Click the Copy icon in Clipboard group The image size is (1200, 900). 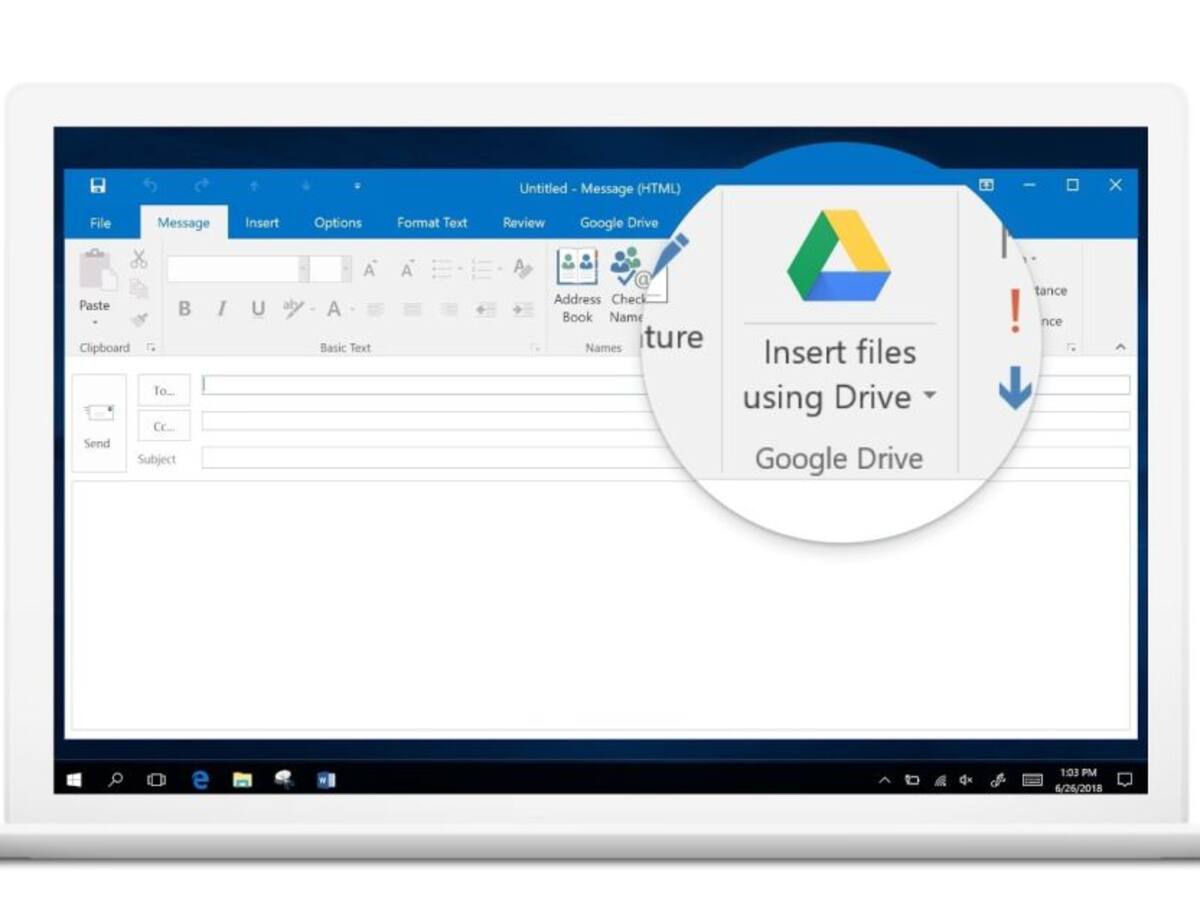pyautogui.click(x=140, y=287)
